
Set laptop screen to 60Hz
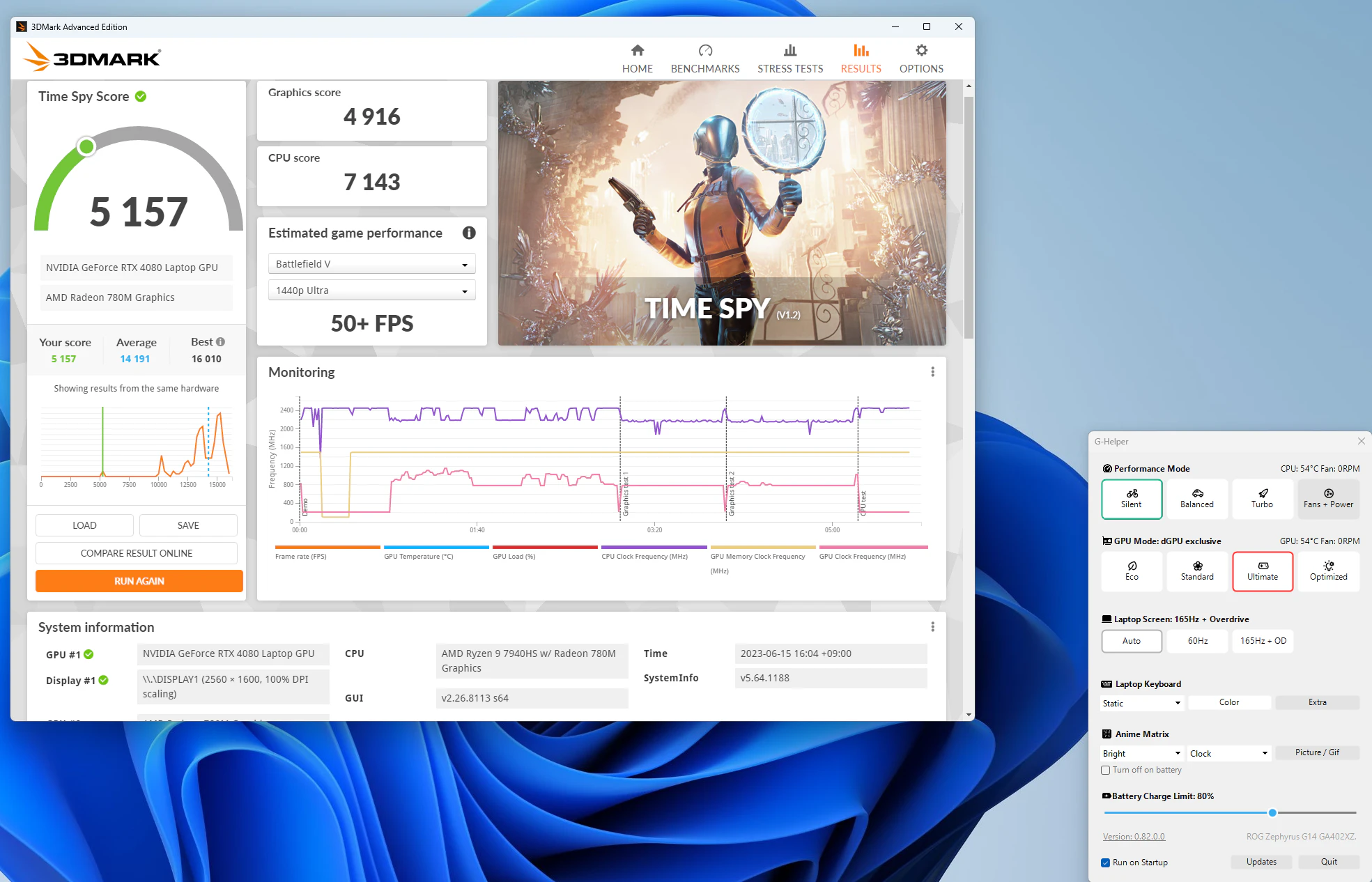click(1198, 641)
